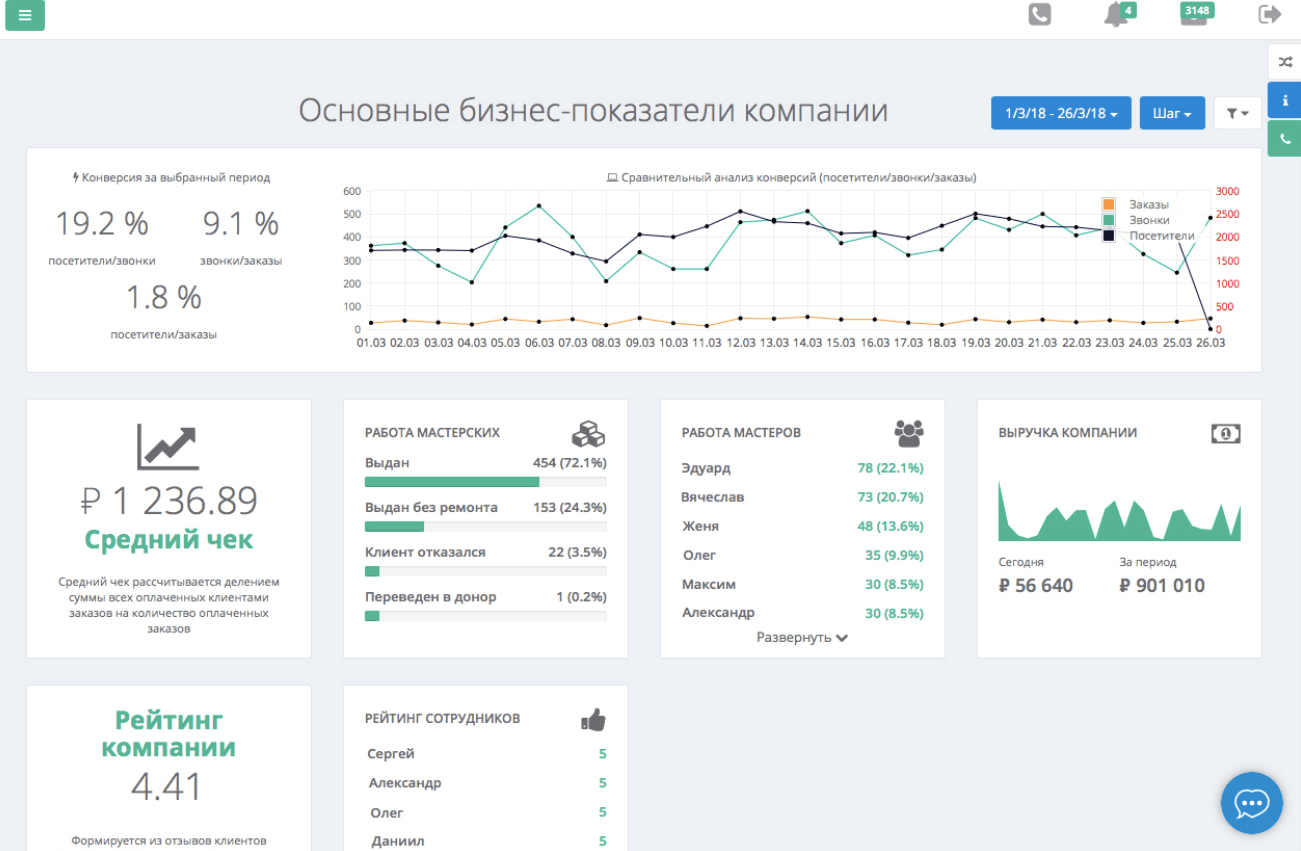Open the filter funnel dropdown
This screenshot has height=851, width=1301.
click(1236, 112)
